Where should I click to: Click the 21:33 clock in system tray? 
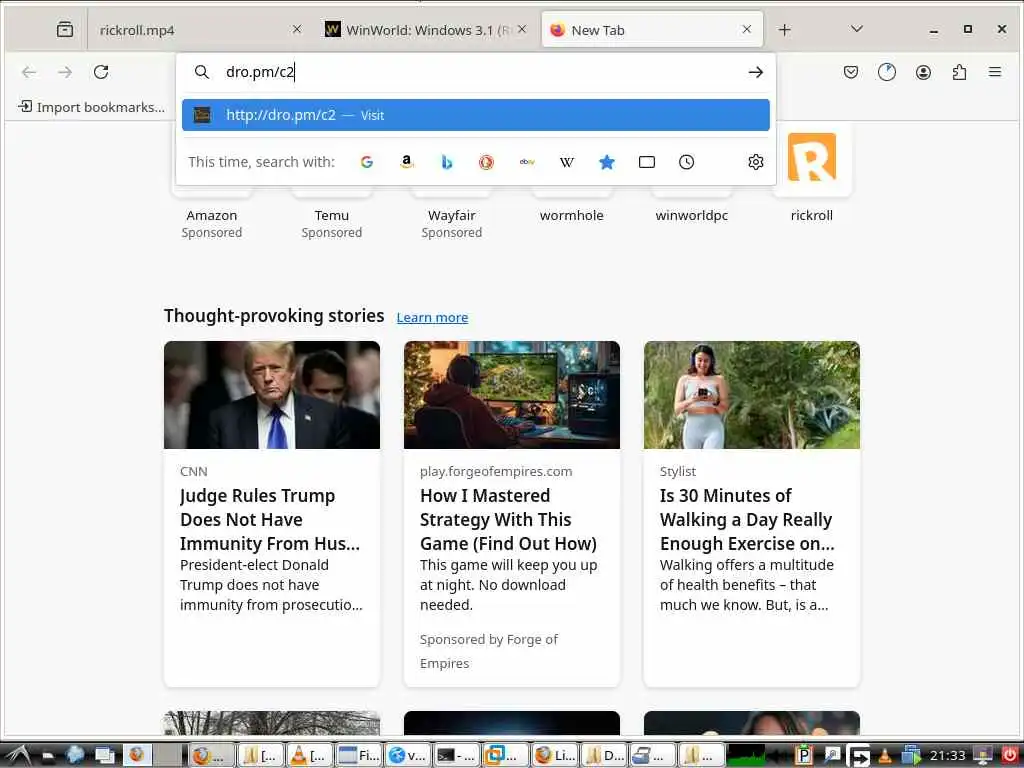(947, 756)
